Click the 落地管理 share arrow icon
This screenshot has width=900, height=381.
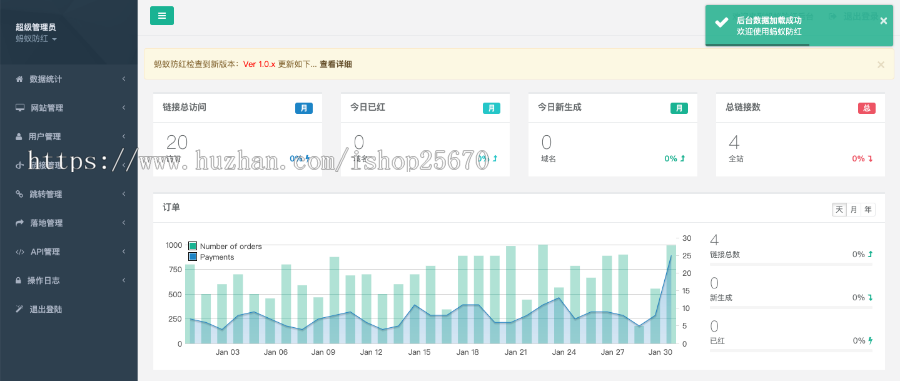(x=20, y=223)
